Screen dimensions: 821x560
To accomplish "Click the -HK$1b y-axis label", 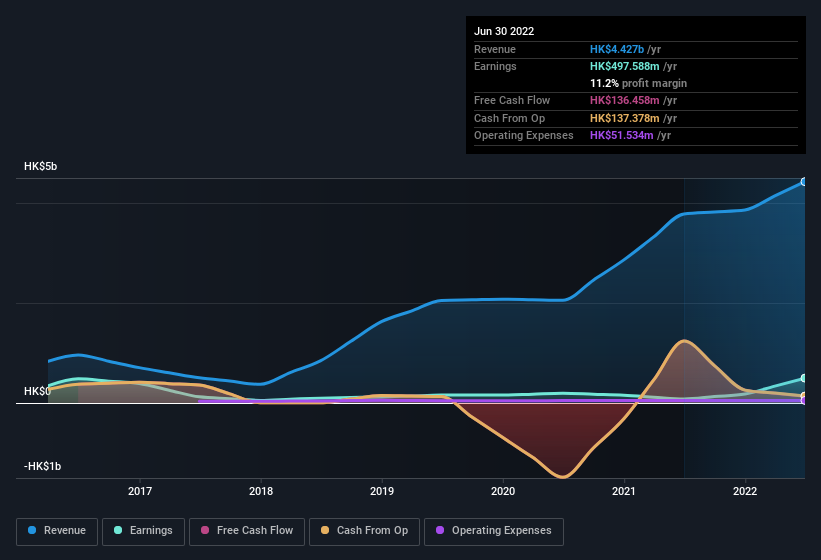I will 44,466.
